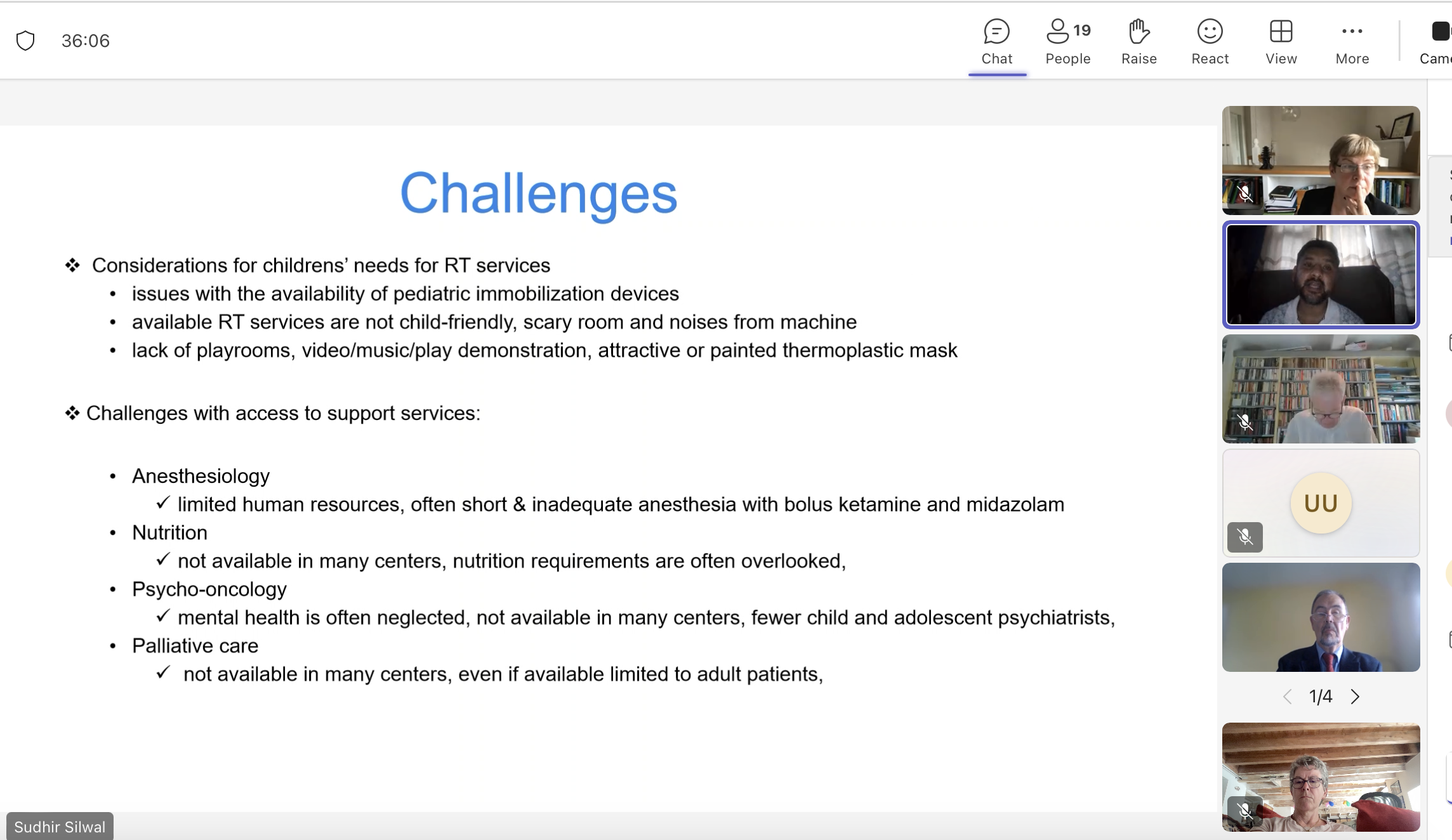
Task: Open the Chat panel
Action: point(997,42)
